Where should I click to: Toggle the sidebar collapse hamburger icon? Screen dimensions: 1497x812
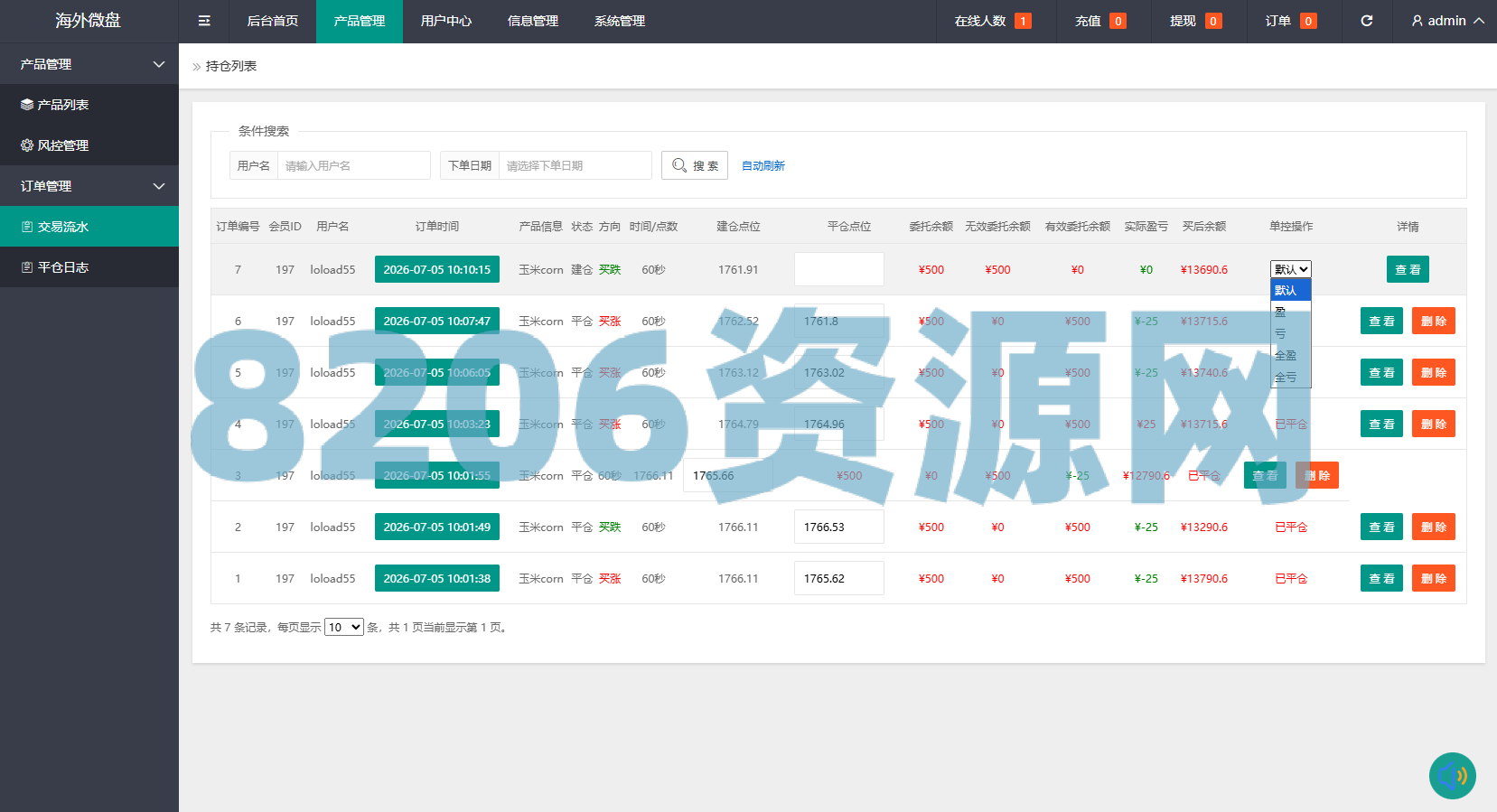click(x=204, y=21)
